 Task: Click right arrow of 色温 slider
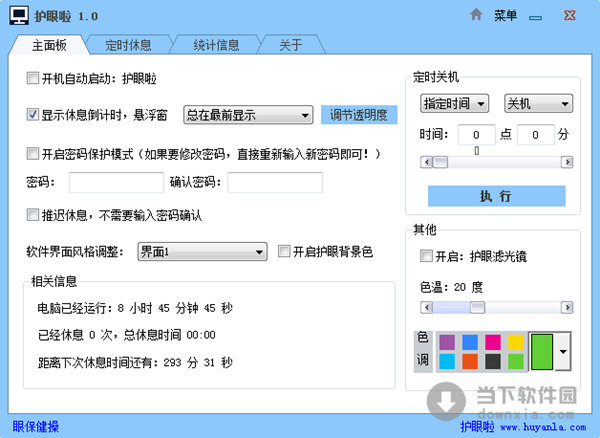[567, 307]
